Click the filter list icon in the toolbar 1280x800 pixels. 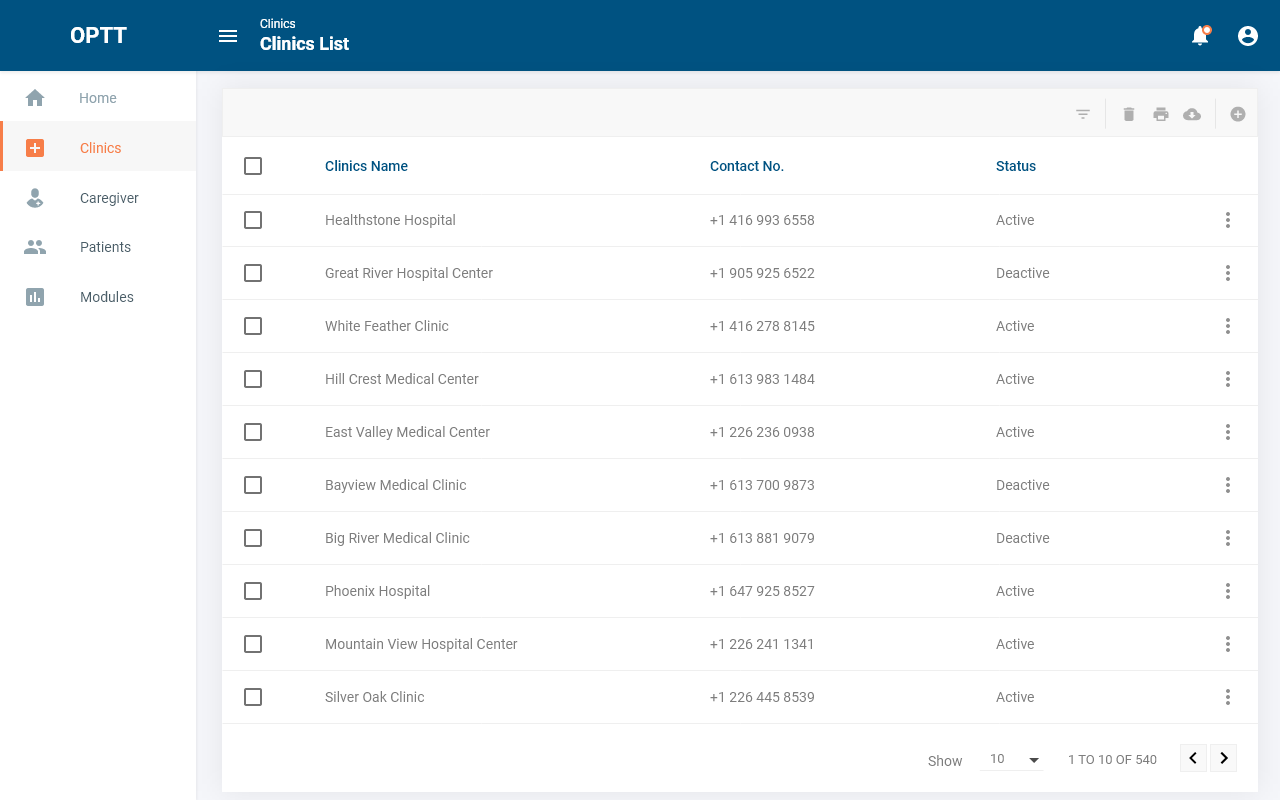coord(1082,114)
